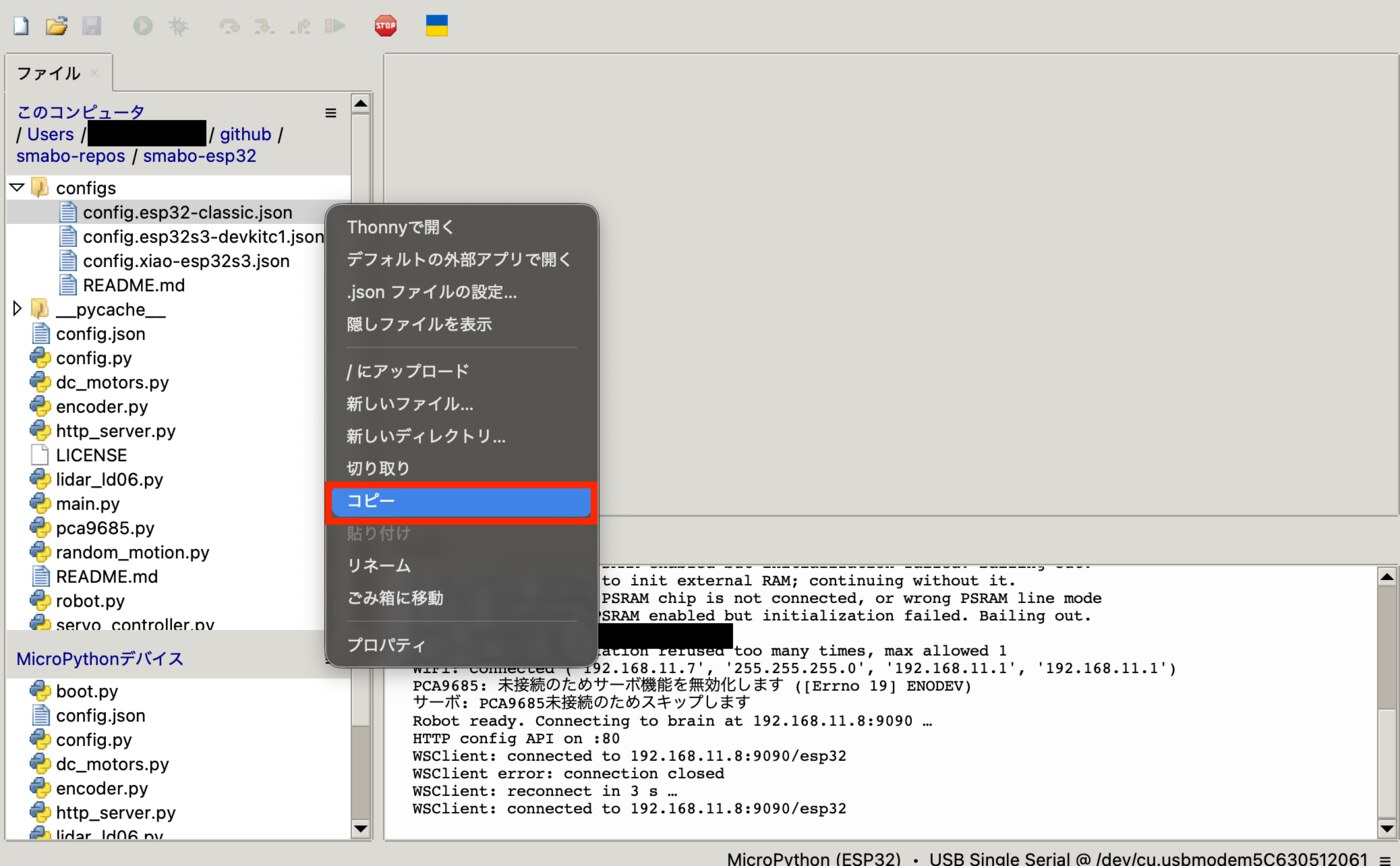1400x866 pixels.
Task: Choose / にアップロード in the context menu
Action: (x=462, y=371)
